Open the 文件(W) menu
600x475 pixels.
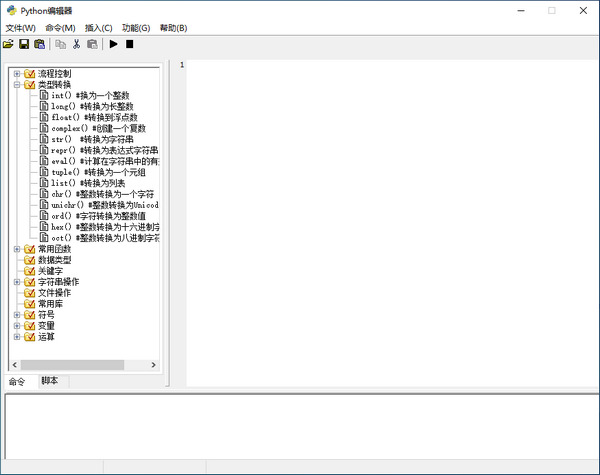(21, 28)
